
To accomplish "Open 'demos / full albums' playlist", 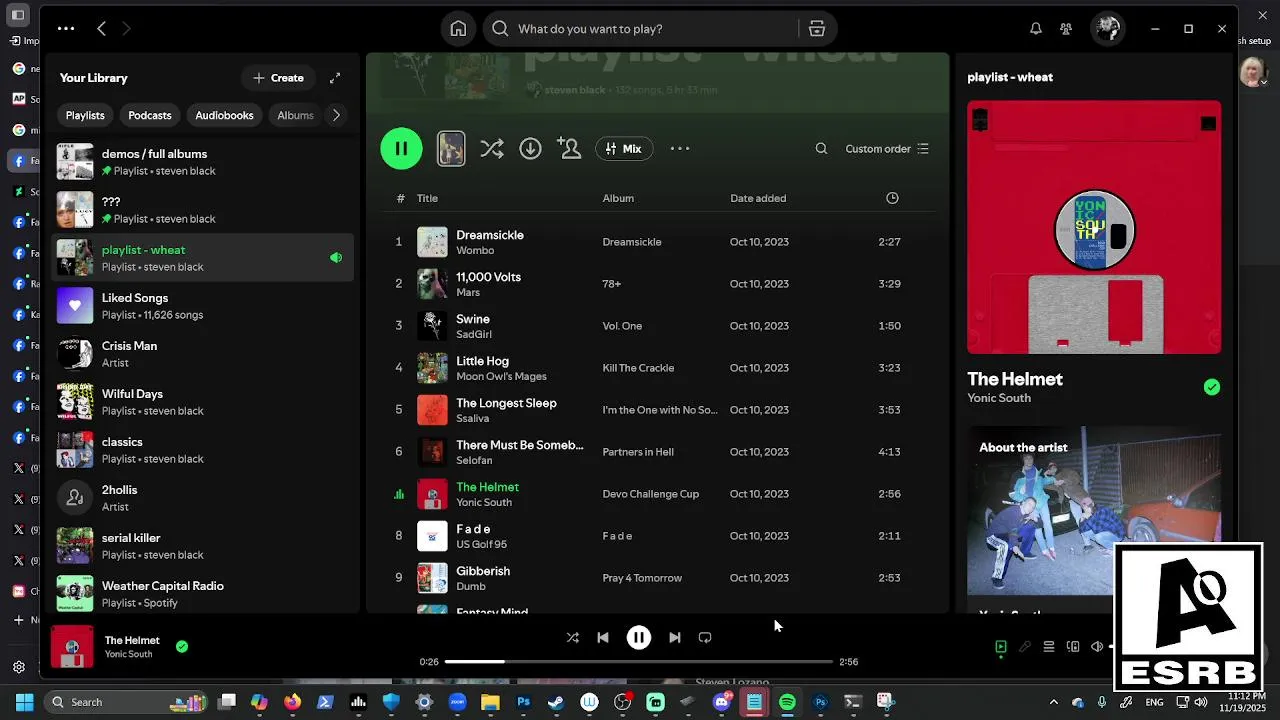I will coord(203,162).
